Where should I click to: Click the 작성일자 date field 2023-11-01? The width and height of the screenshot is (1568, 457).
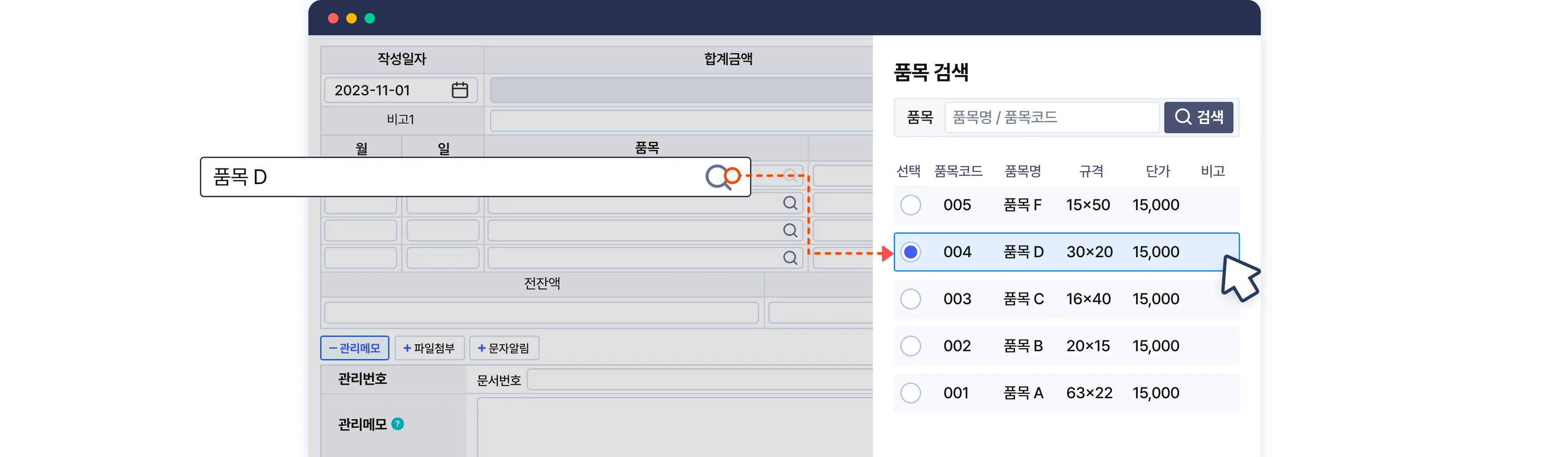[401, 90]
